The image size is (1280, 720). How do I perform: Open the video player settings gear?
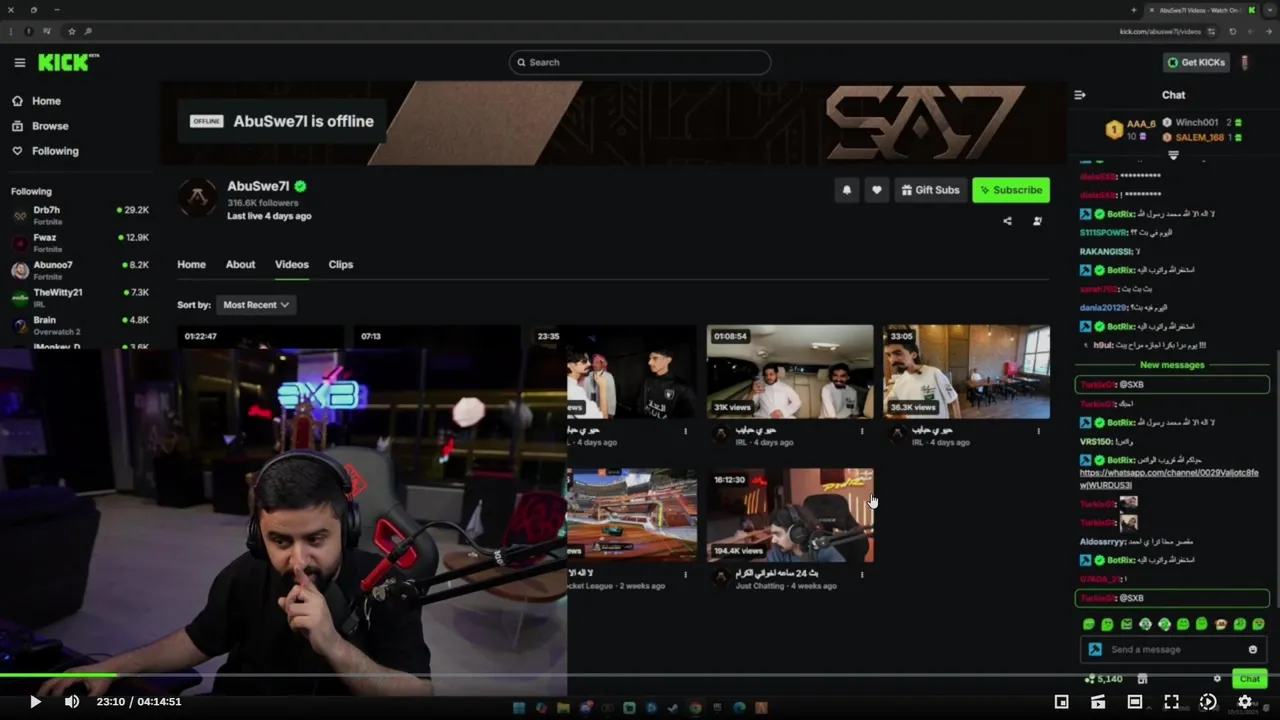1245,702
